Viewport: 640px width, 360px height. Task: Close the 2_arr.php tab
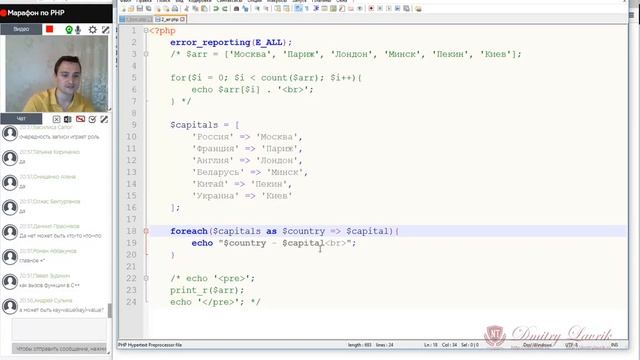pyautogui.click(x=182, y=19)
